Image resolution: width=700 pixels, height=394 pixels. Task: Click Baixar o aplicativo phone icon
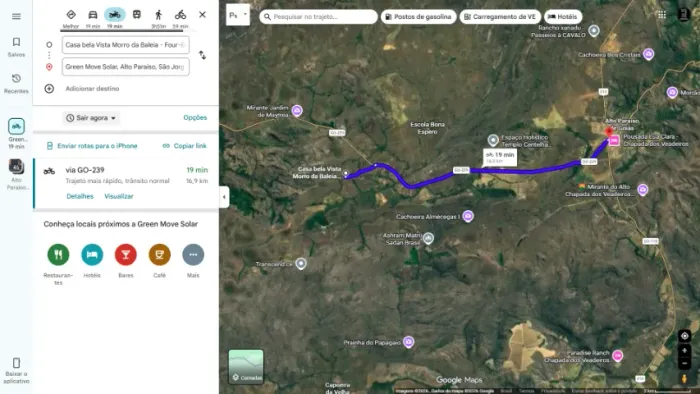[16, 363]
